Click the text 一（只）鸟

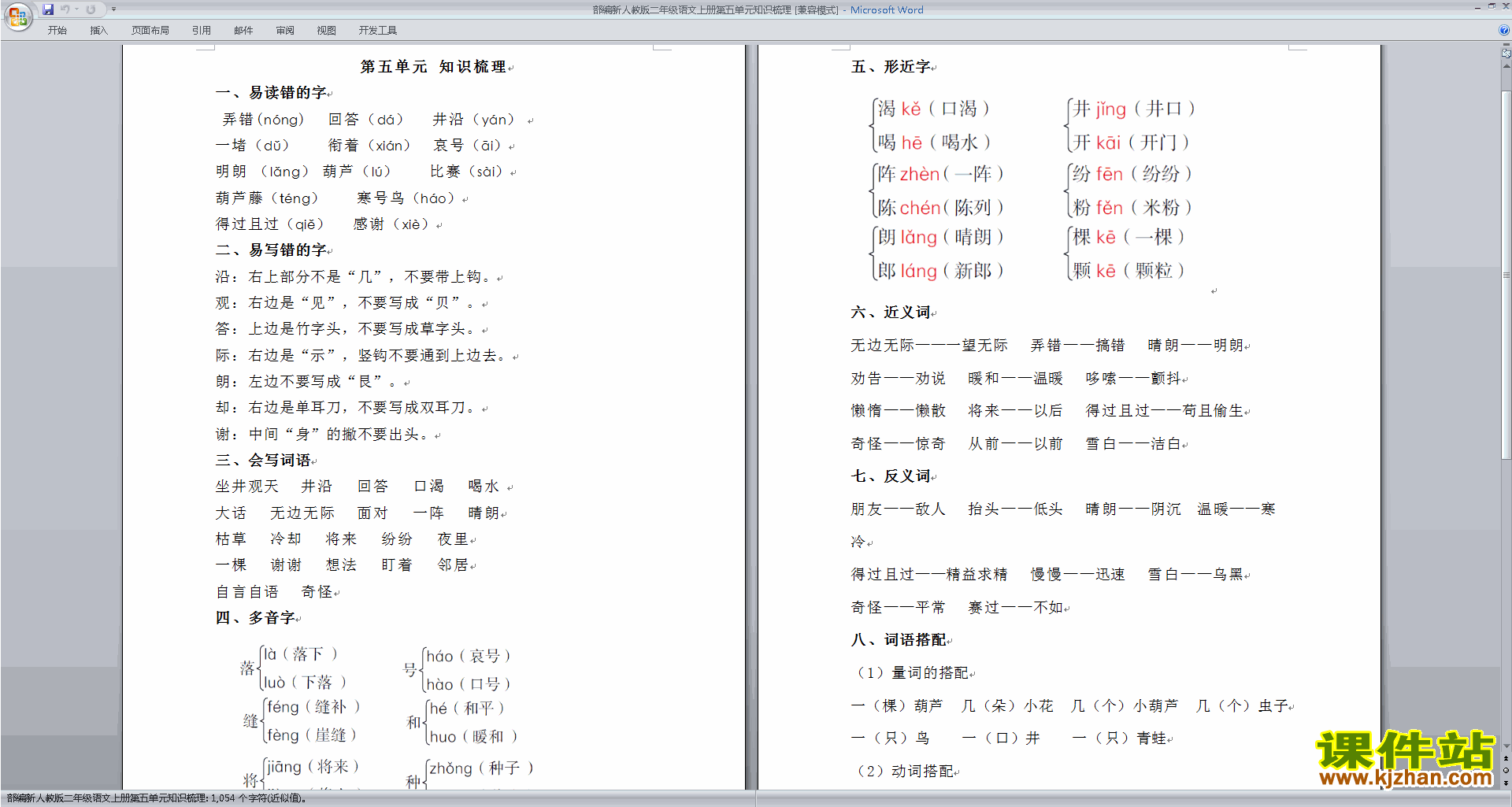coord(891,739)
